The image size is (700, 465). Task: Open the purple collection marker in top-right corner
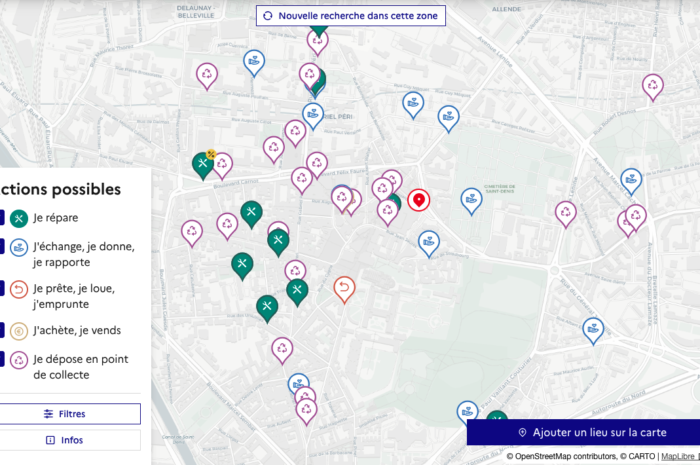coord(653,86)
